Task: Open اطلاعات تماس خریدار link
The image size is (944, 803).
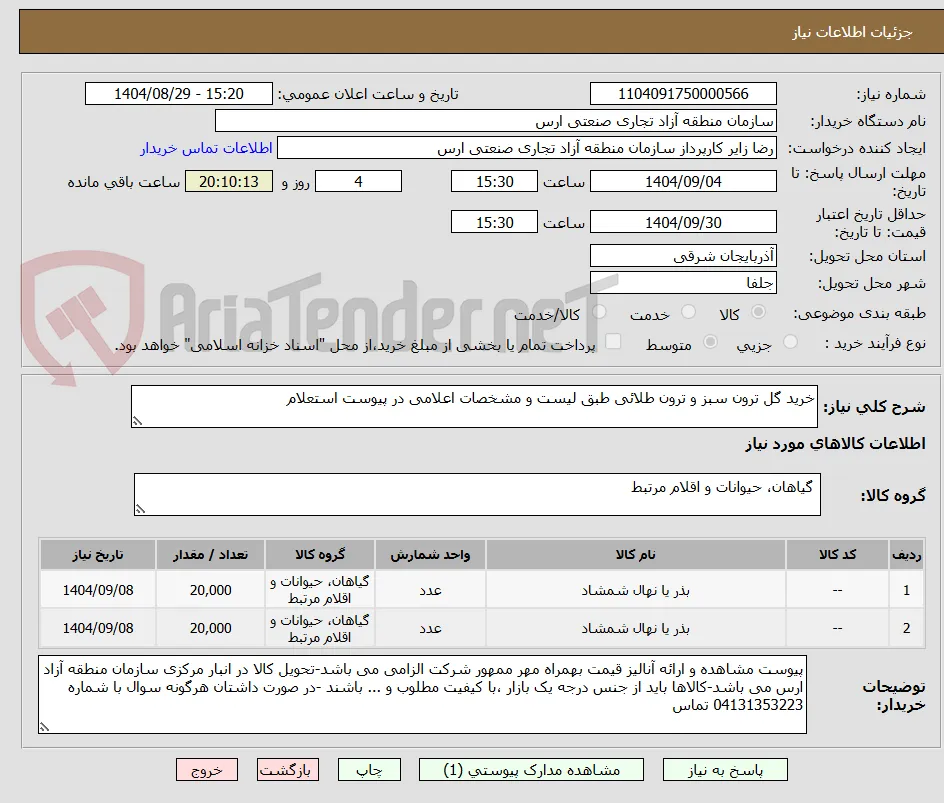Action: tap(206, 148)
